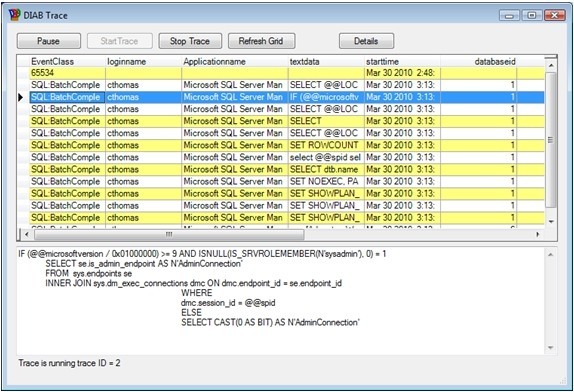
Task: Click the Refresh Grid button
Action: point(261,41)
